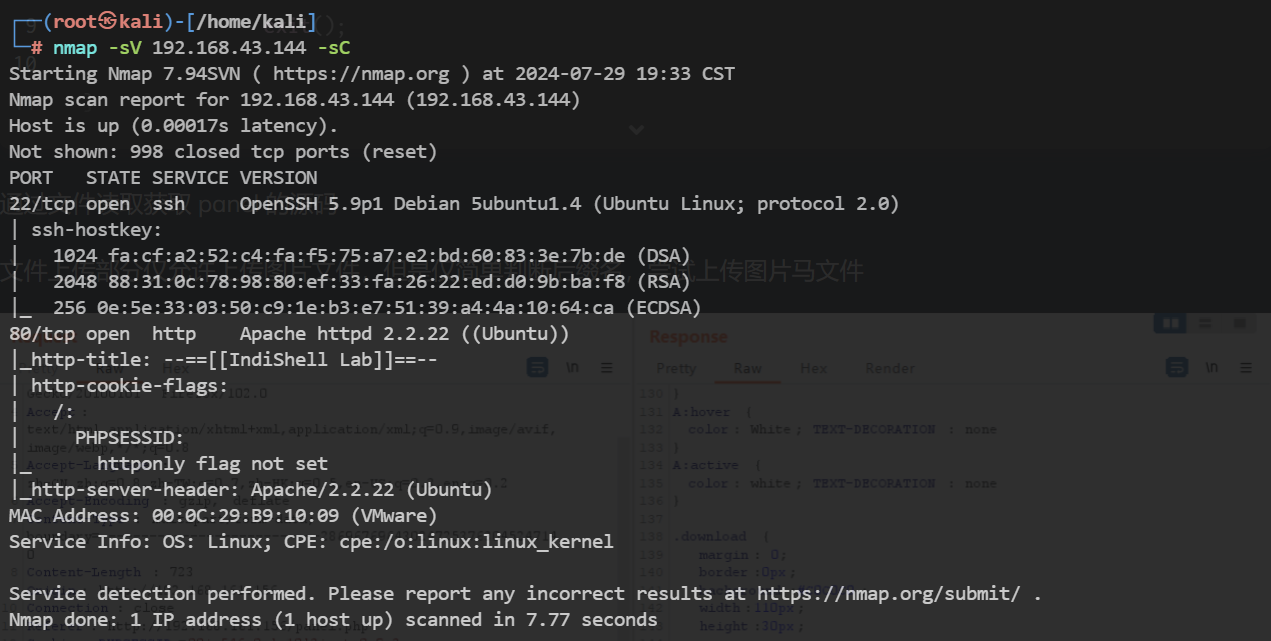The image size is (1271, 641).
Task: Select side-by-side layout icon above Response
Action: tap(1169, 324)
